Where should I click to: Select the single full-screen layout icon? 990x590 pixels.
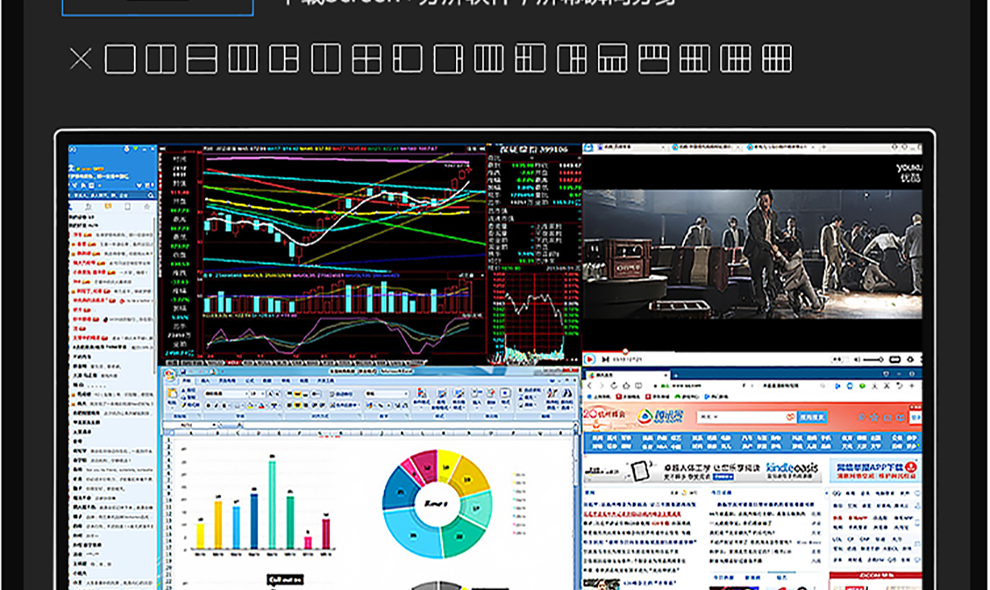120,59
